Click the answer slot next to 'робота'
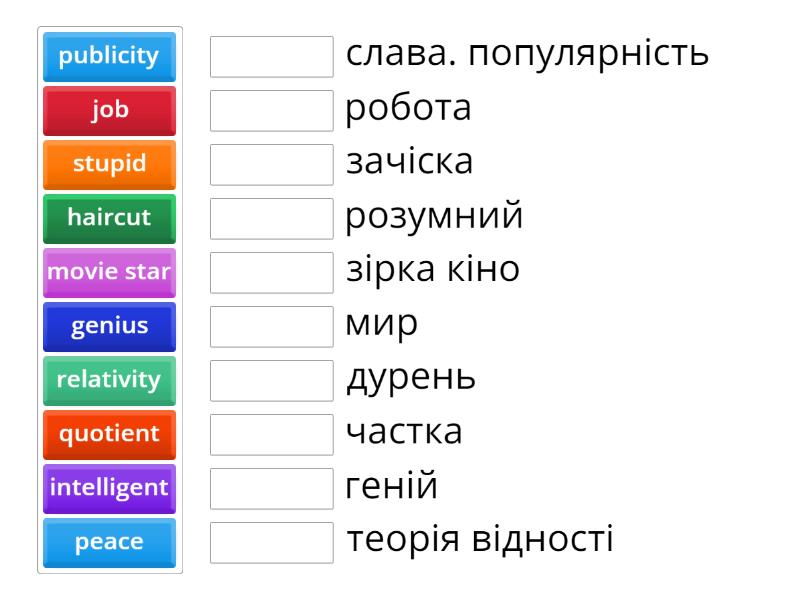800x600 pixels. (272, 111)
